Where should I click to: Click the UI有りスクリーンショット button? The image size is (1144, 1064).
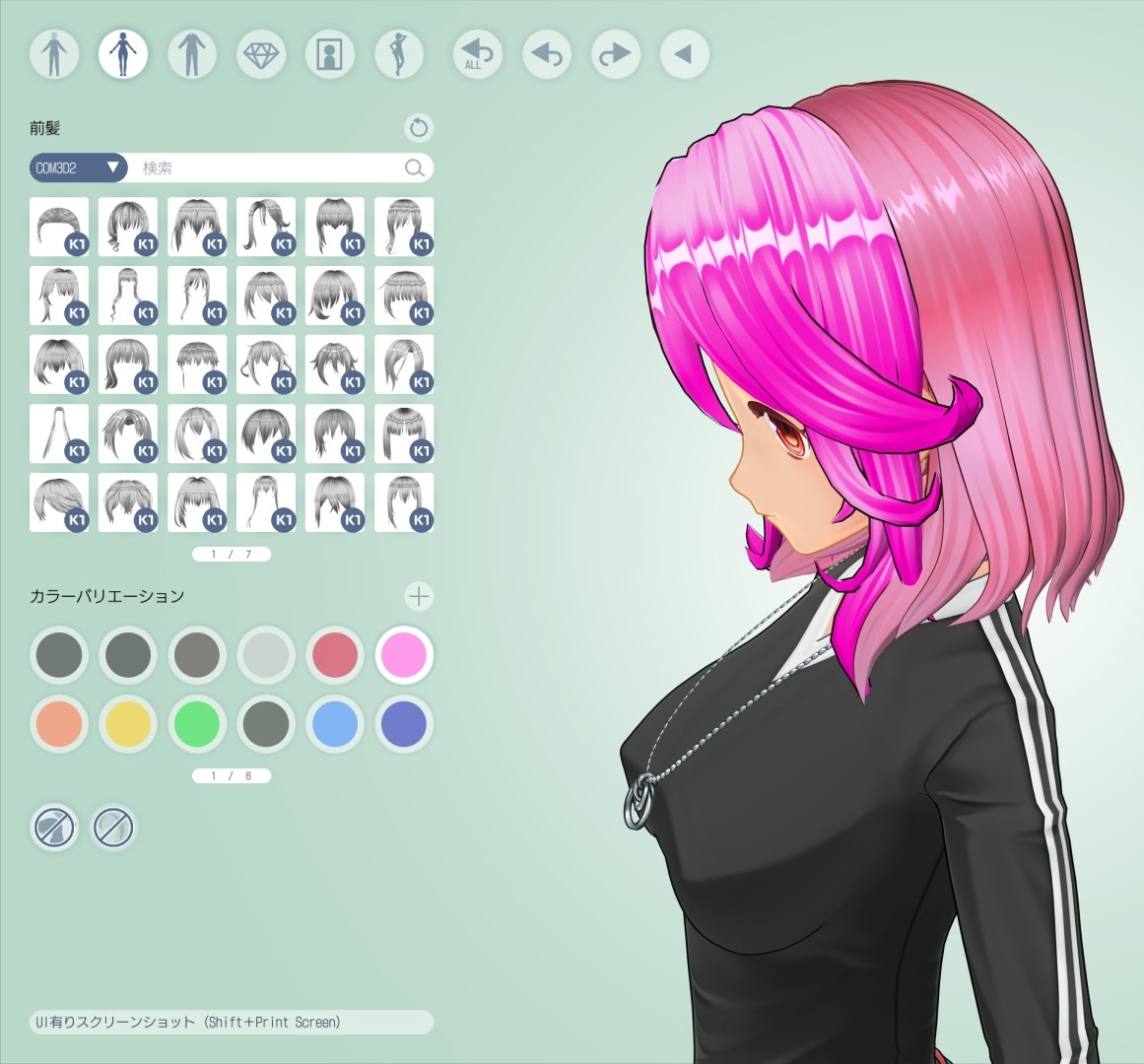(x=232, y=1022)
